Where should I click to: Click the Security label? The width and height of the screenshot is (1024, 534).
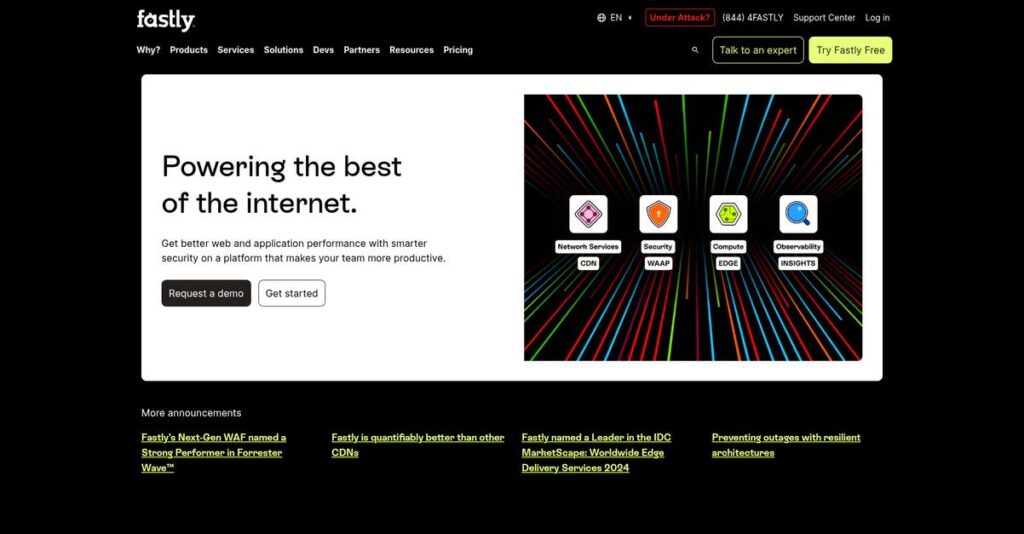pos(658,247)
